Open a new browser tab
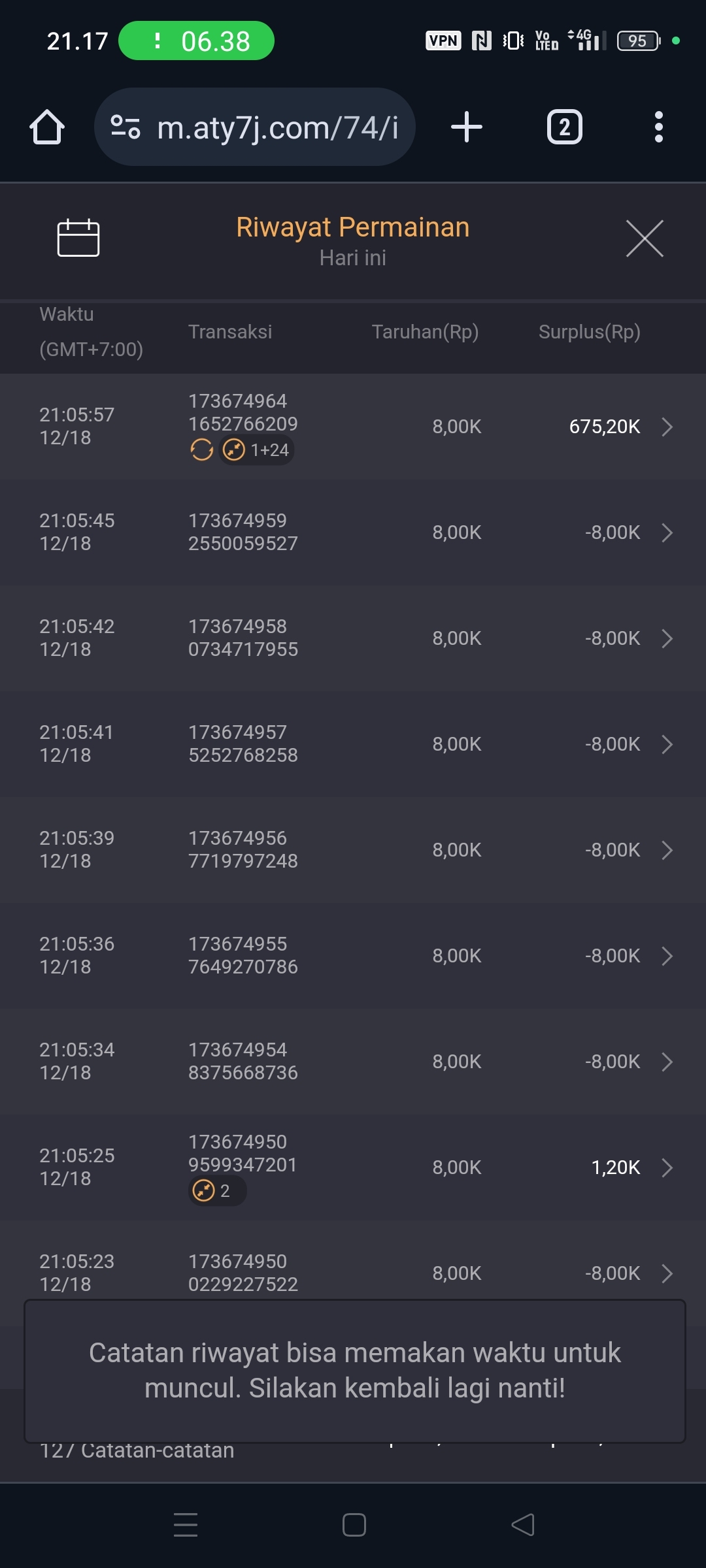 coord(467,127)
